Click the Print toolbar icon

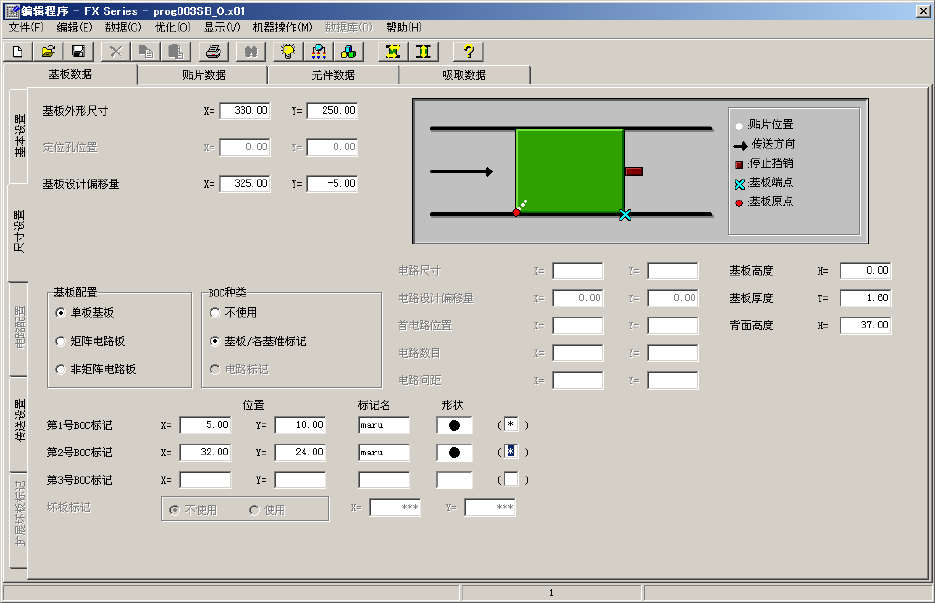pos(212,51)
